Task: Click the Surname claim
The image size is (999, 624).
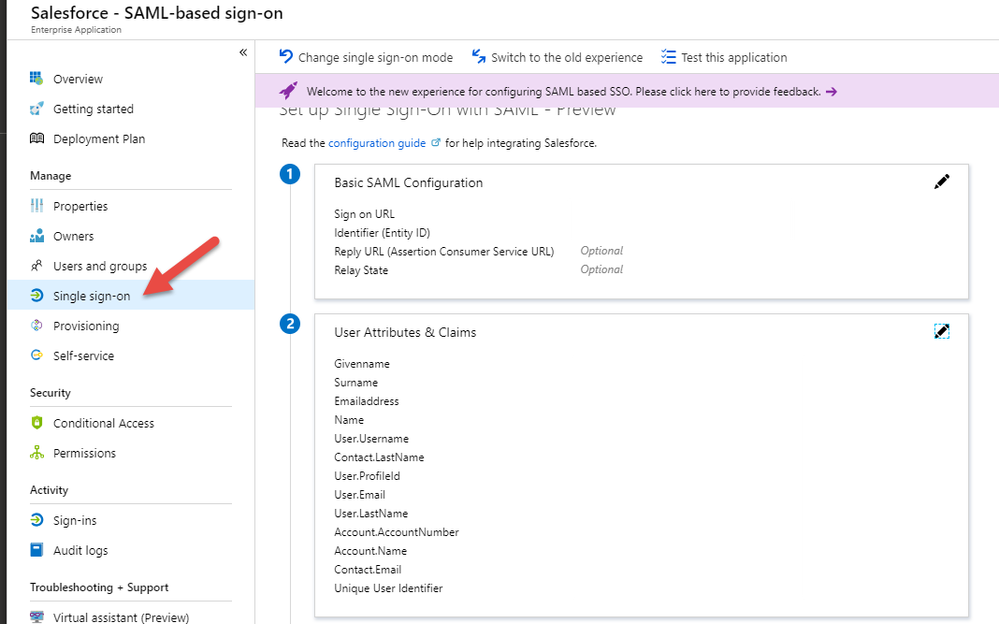Action: 356,382
